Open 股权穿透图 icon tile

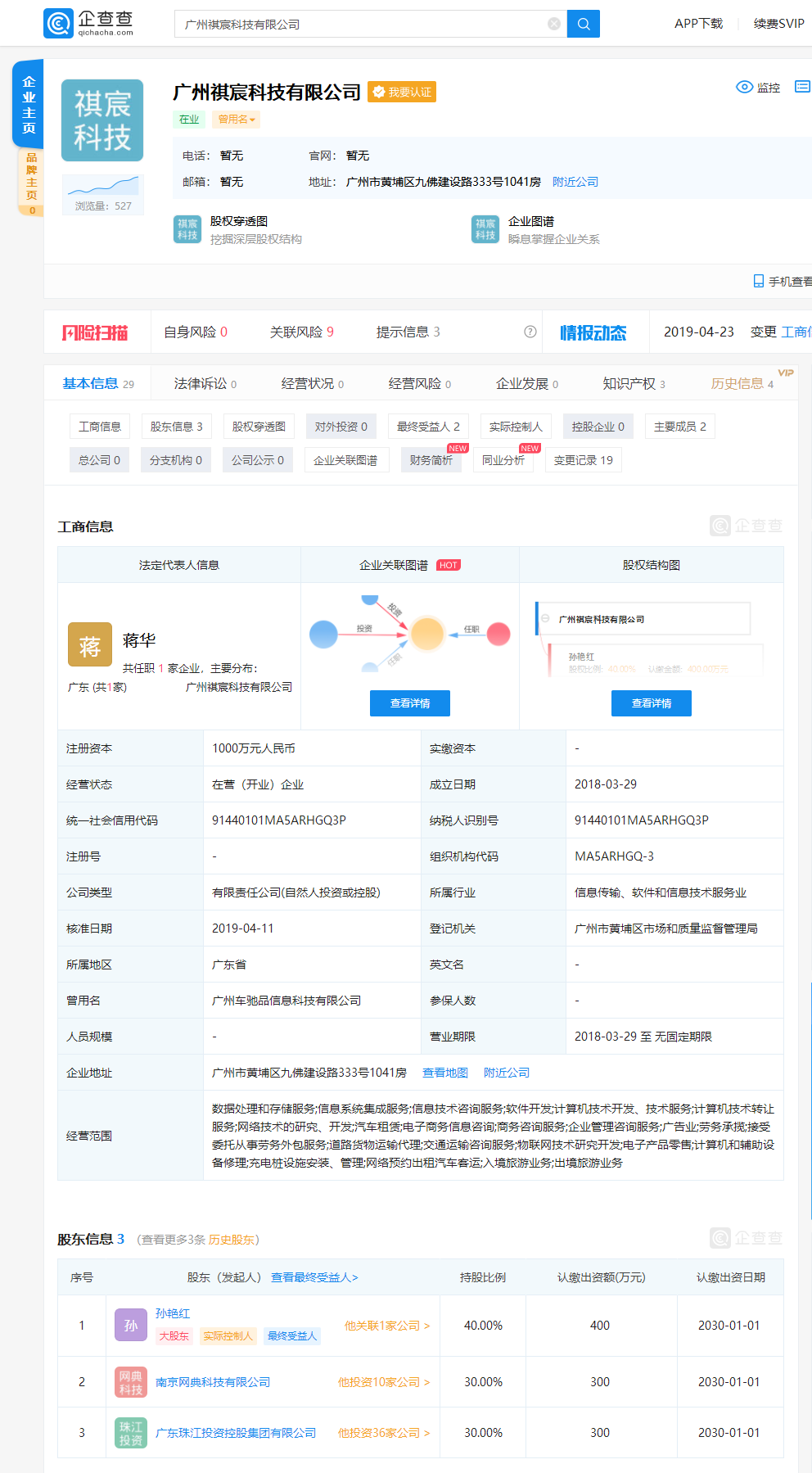187,229
